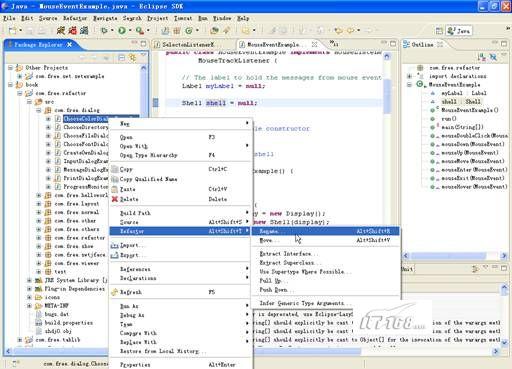Click the Import icon in context menu
Screen dimensions: 512x369
coord(115,246)
